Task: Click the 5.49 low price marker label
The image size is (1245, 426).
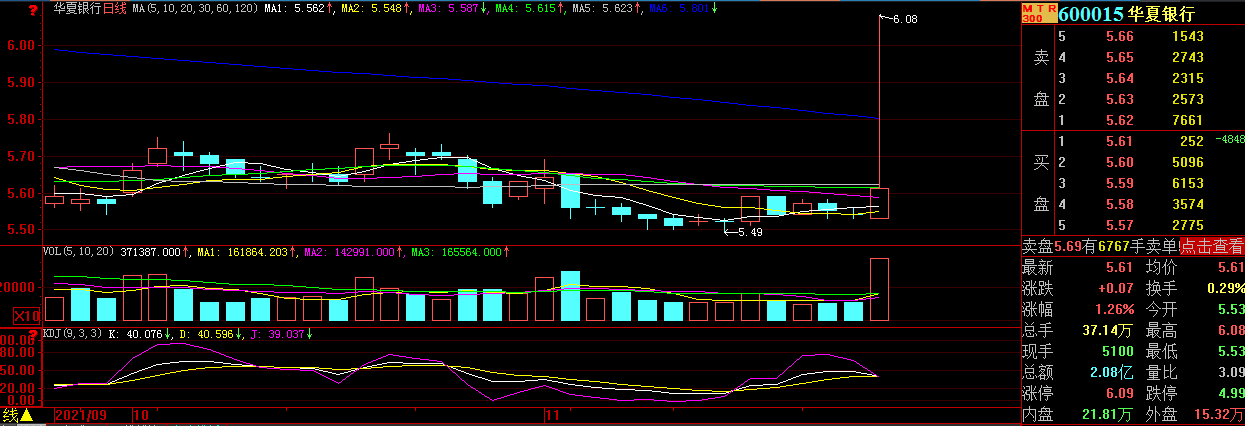Action: 750,232
